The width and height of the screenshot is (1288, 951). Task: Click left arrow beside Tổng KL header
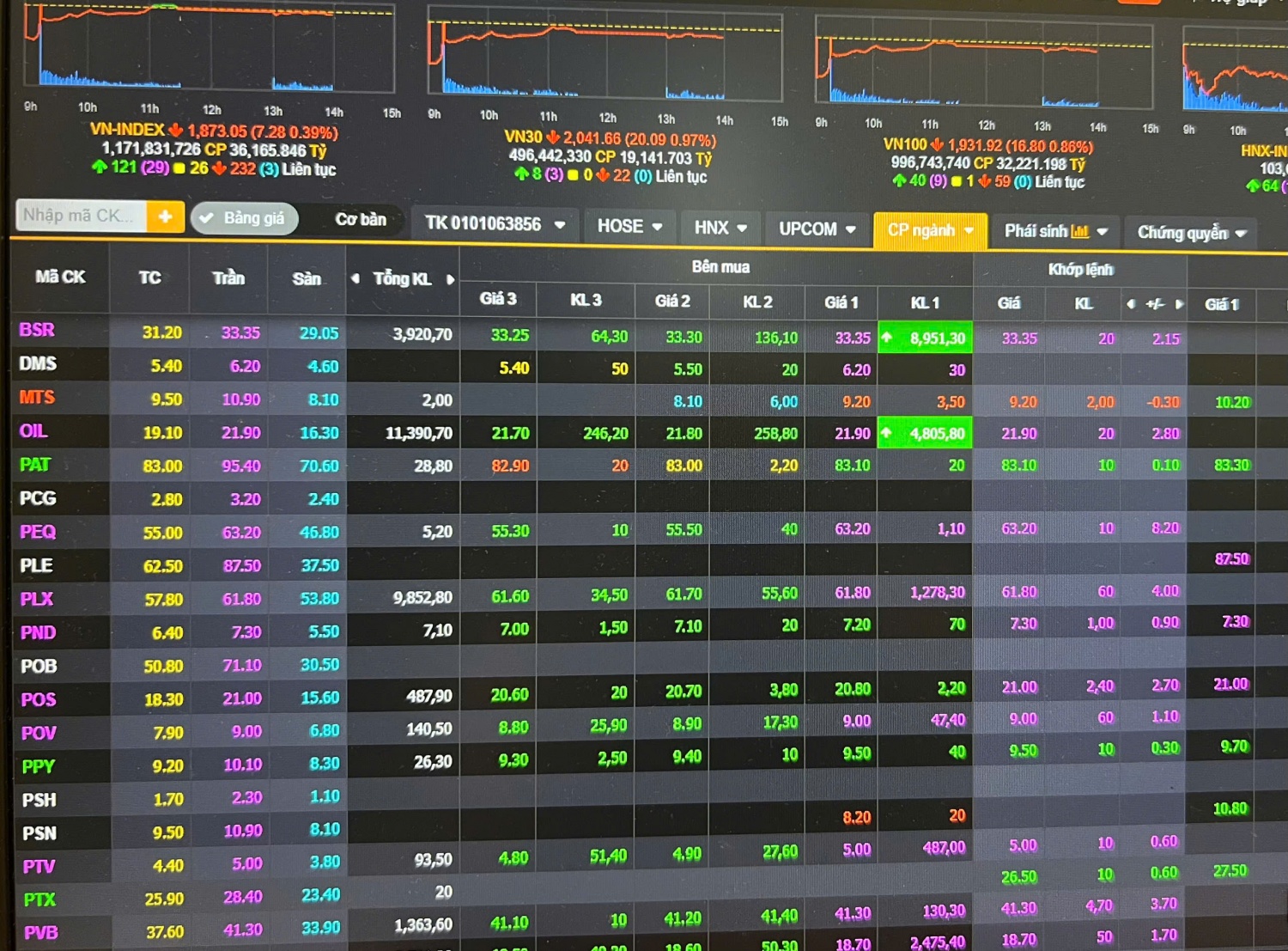[355, 278]
